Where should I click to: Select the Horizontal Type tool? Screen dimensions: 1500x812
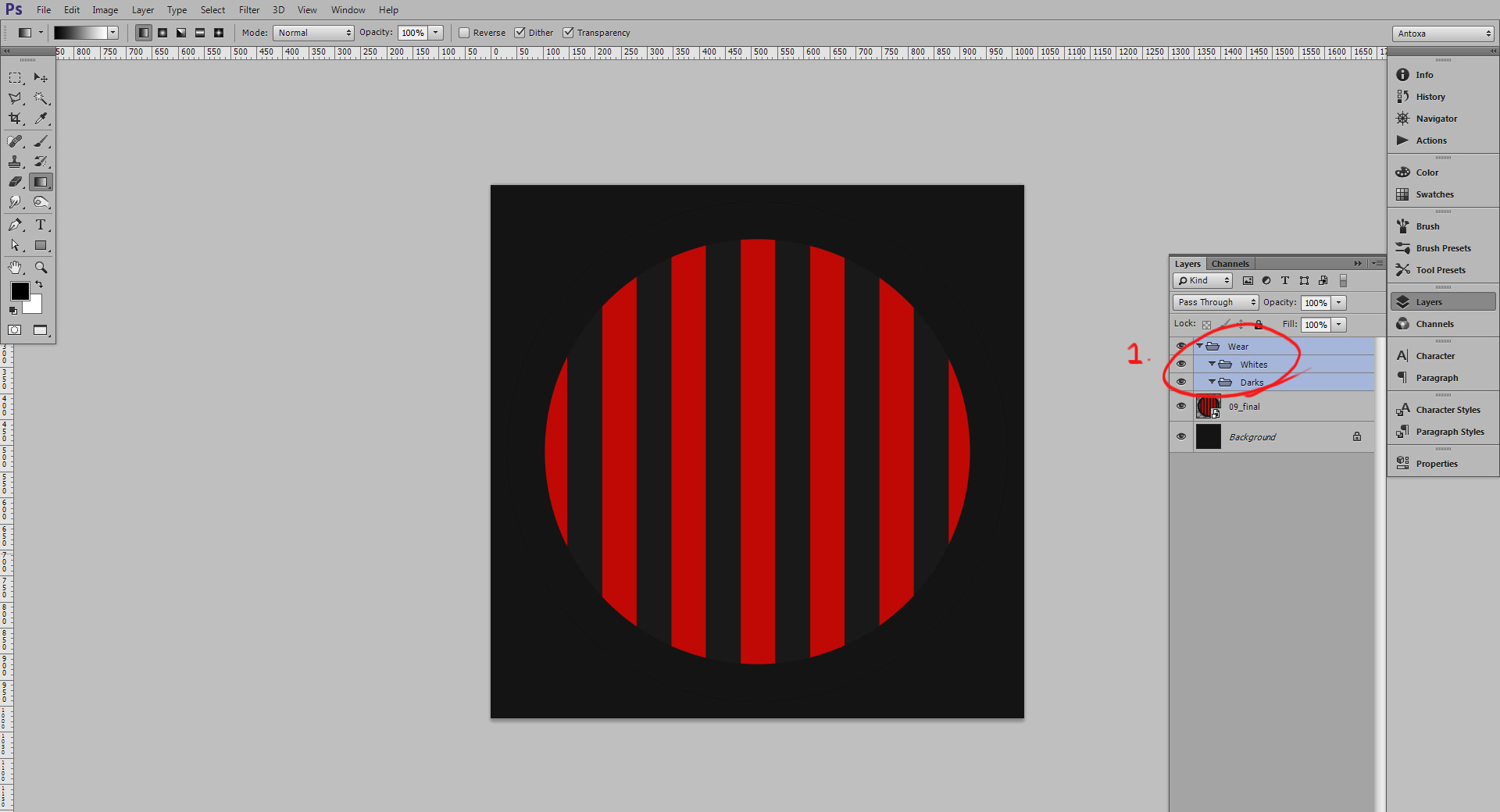41,225
